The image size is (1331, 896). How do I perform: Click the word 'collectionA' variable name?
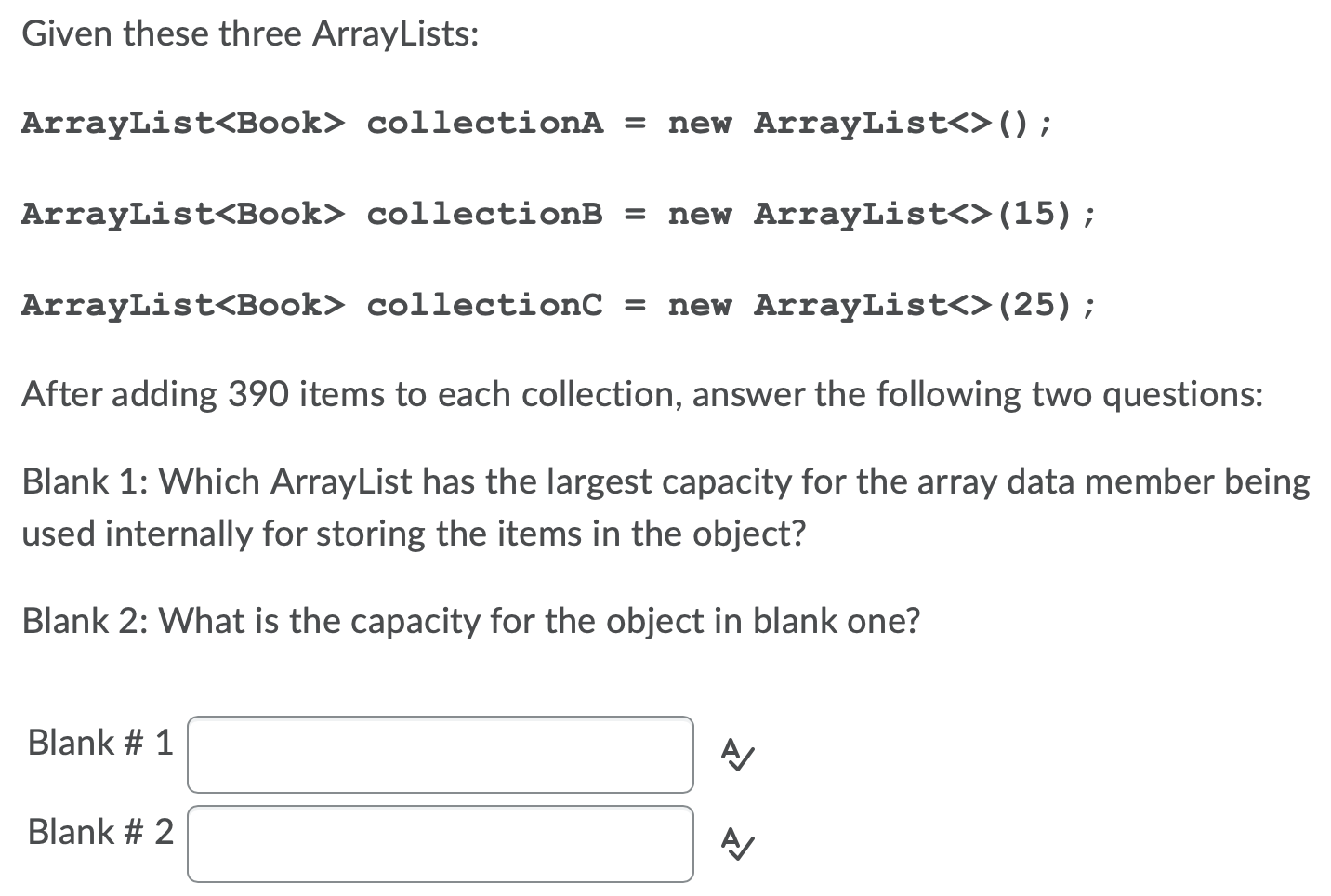(x=485, y=123)
